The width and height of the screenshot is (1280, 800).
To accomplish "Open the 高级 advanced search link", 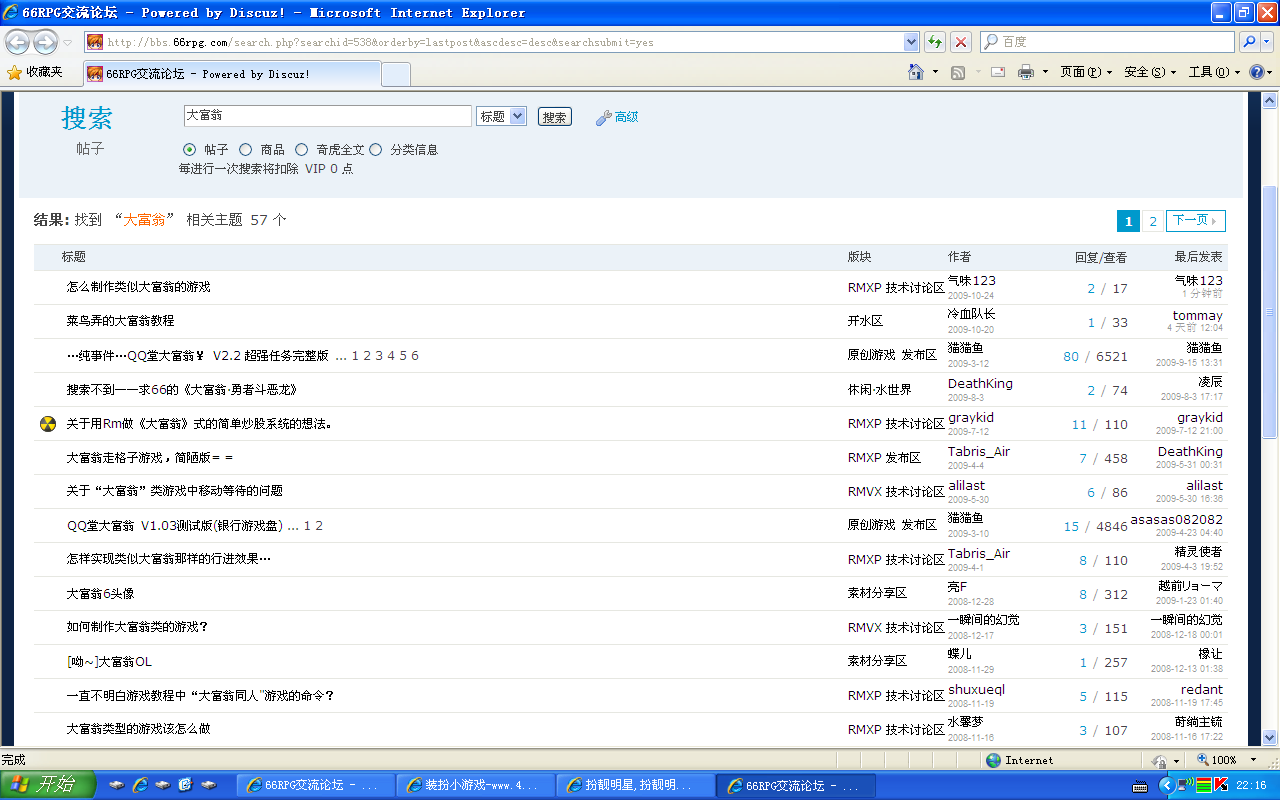I will pyautogui.click(x=626, y=117).
